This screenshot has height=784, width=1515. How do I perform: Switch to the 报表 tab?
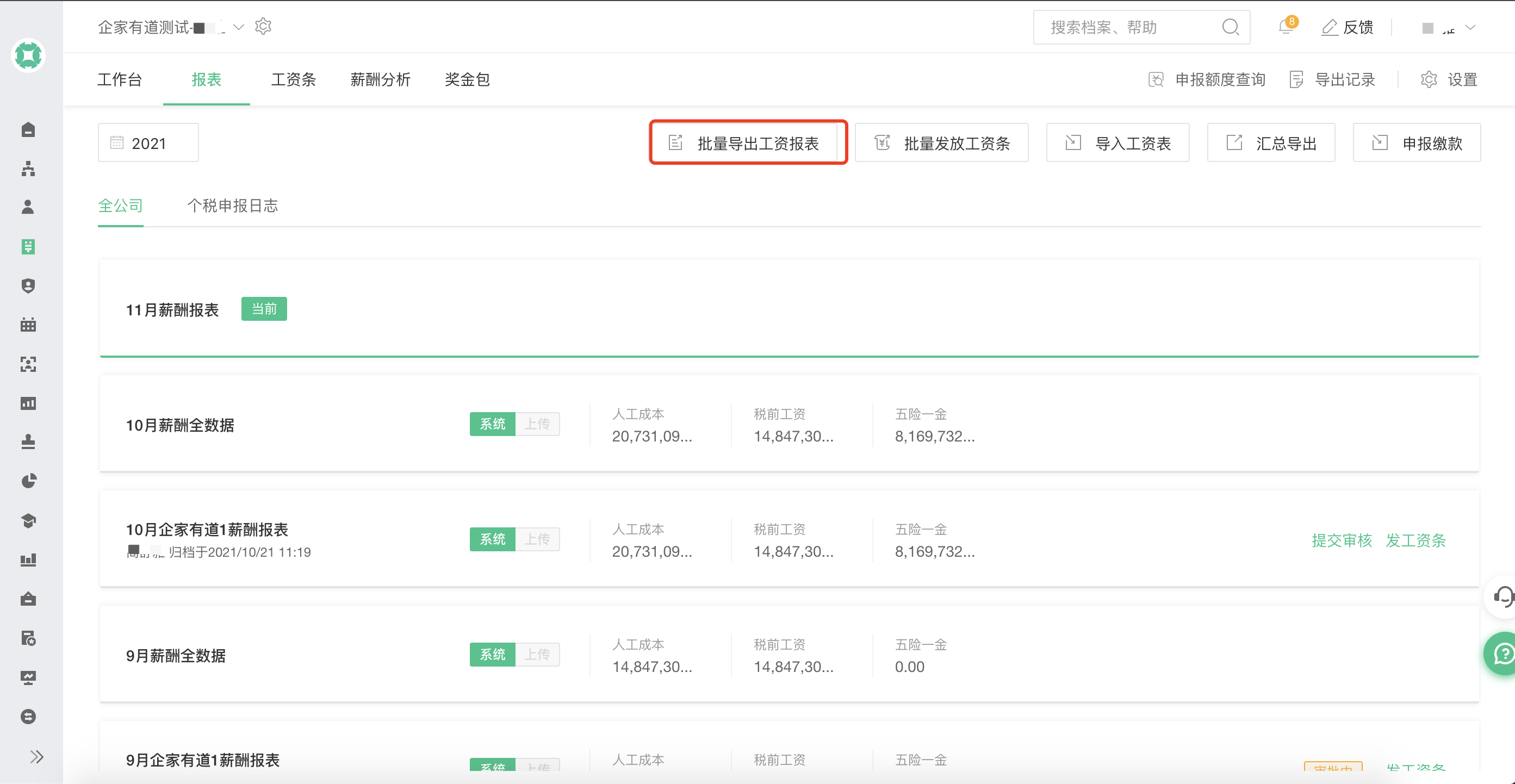(x=207, y=79)
